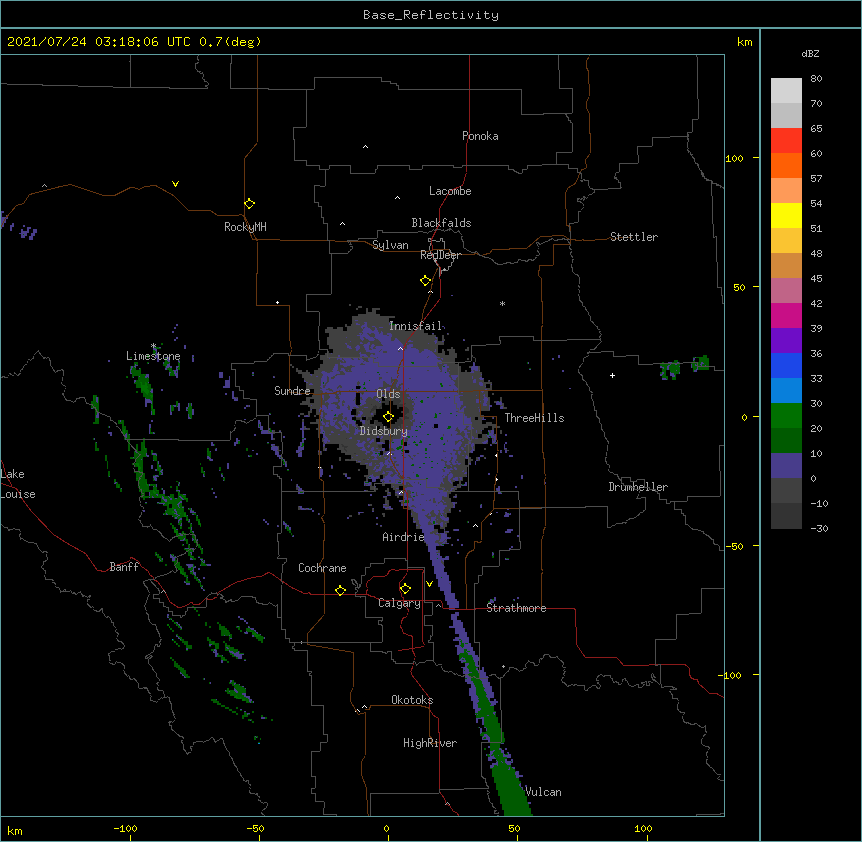Viewport: 862px width, 842px height.
Task: Select the blue 33 dBZ color swatch
Action: coord(786,365)
